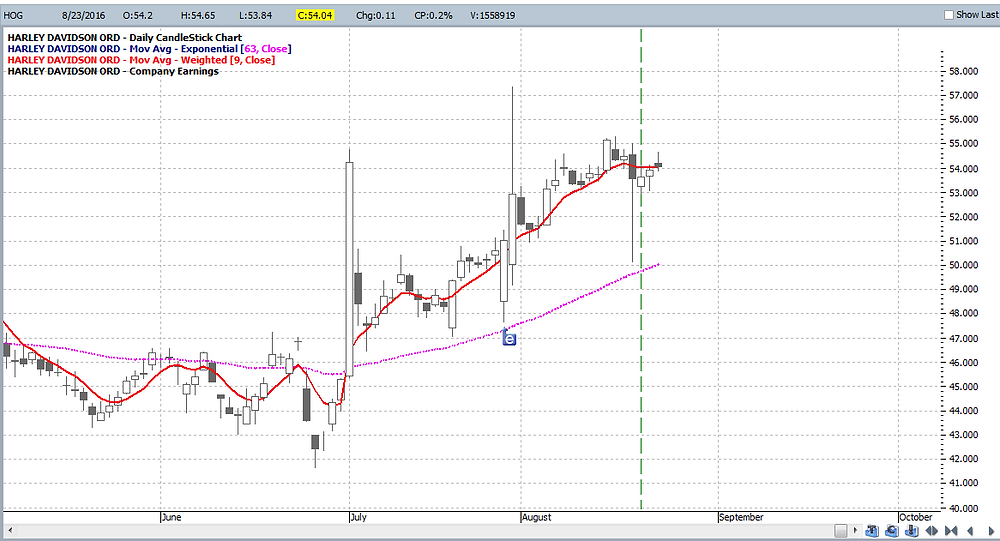
Task: Click the blue C chart refresh icon
Action: coord(892,531)
